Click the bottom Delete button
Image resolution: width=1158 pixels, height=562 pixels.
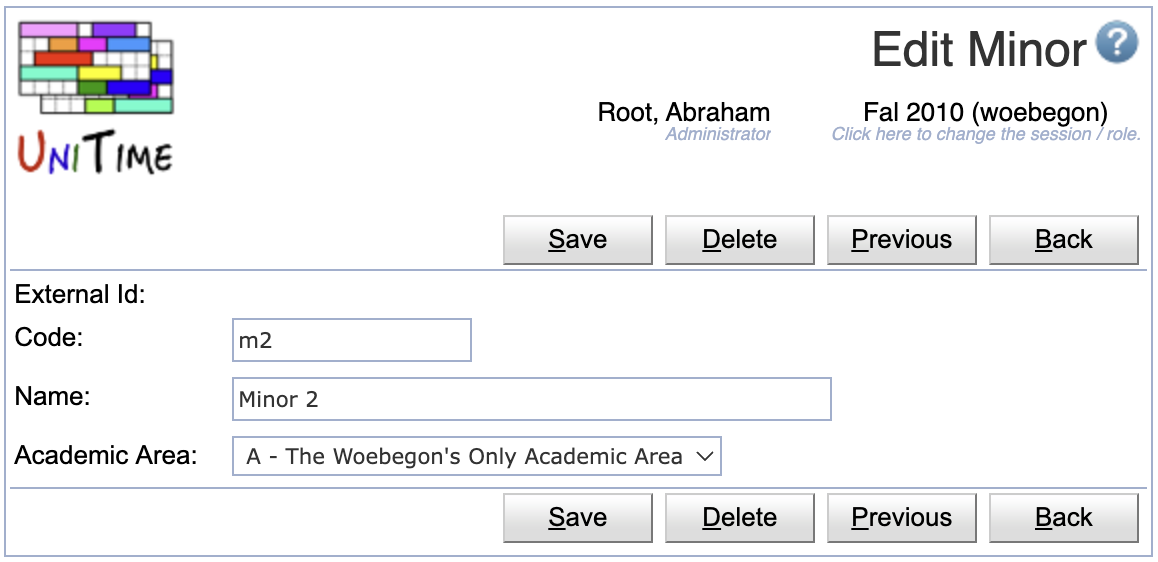coord(739,518)
